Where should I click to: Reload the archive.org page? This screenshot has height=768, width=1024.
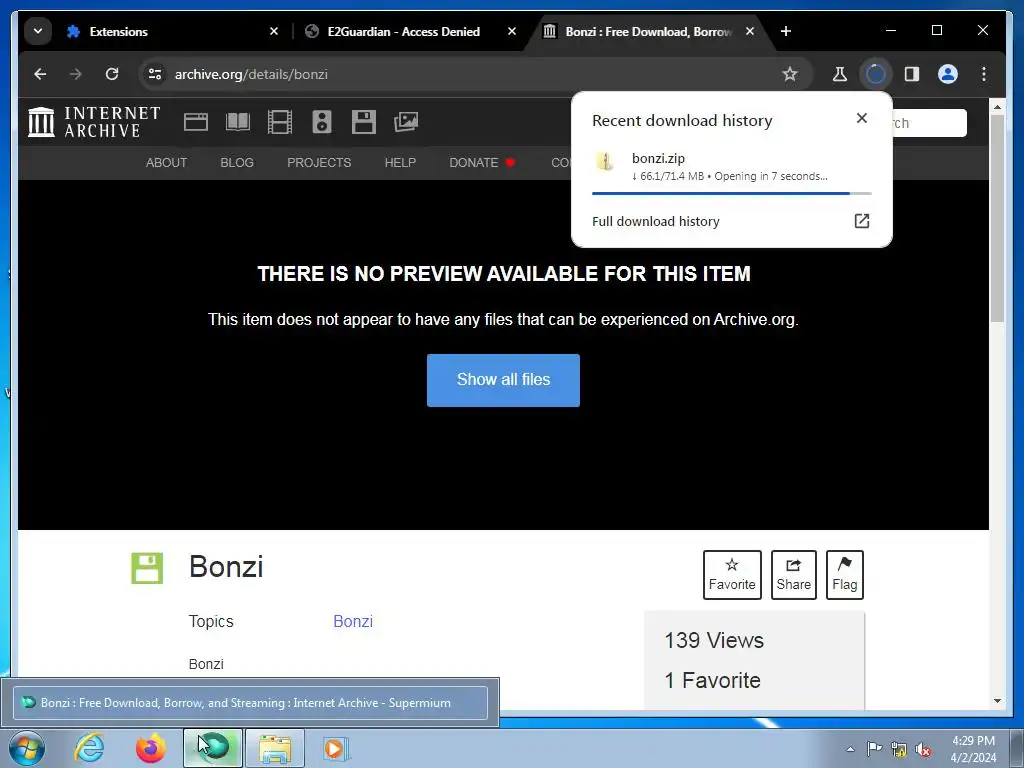click(112, 74)
